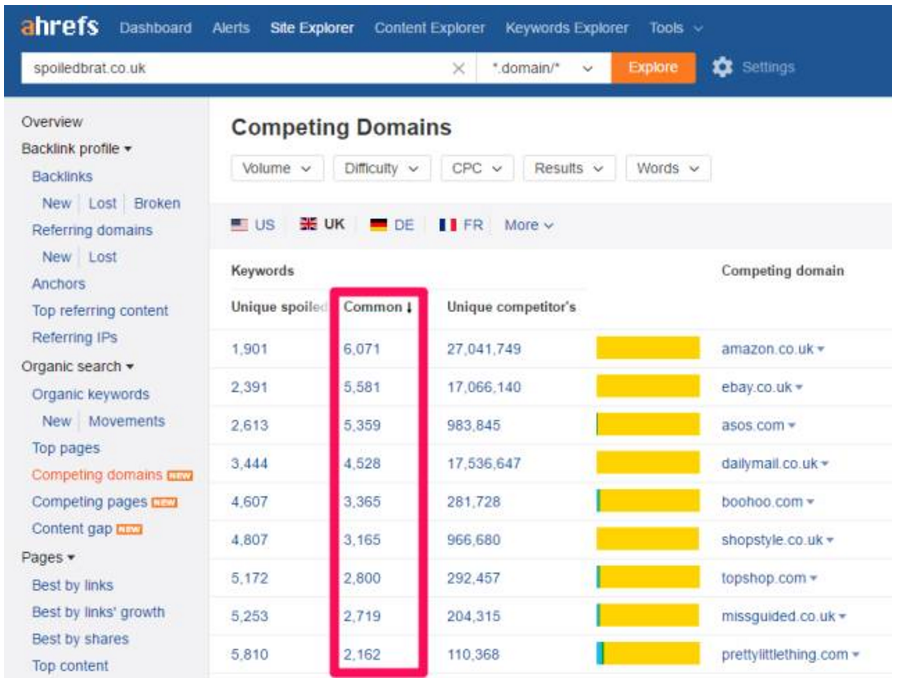This screenshot has width=898, height=689.
Task: Select the FR flag country
Action: click(x=461, y=225)
